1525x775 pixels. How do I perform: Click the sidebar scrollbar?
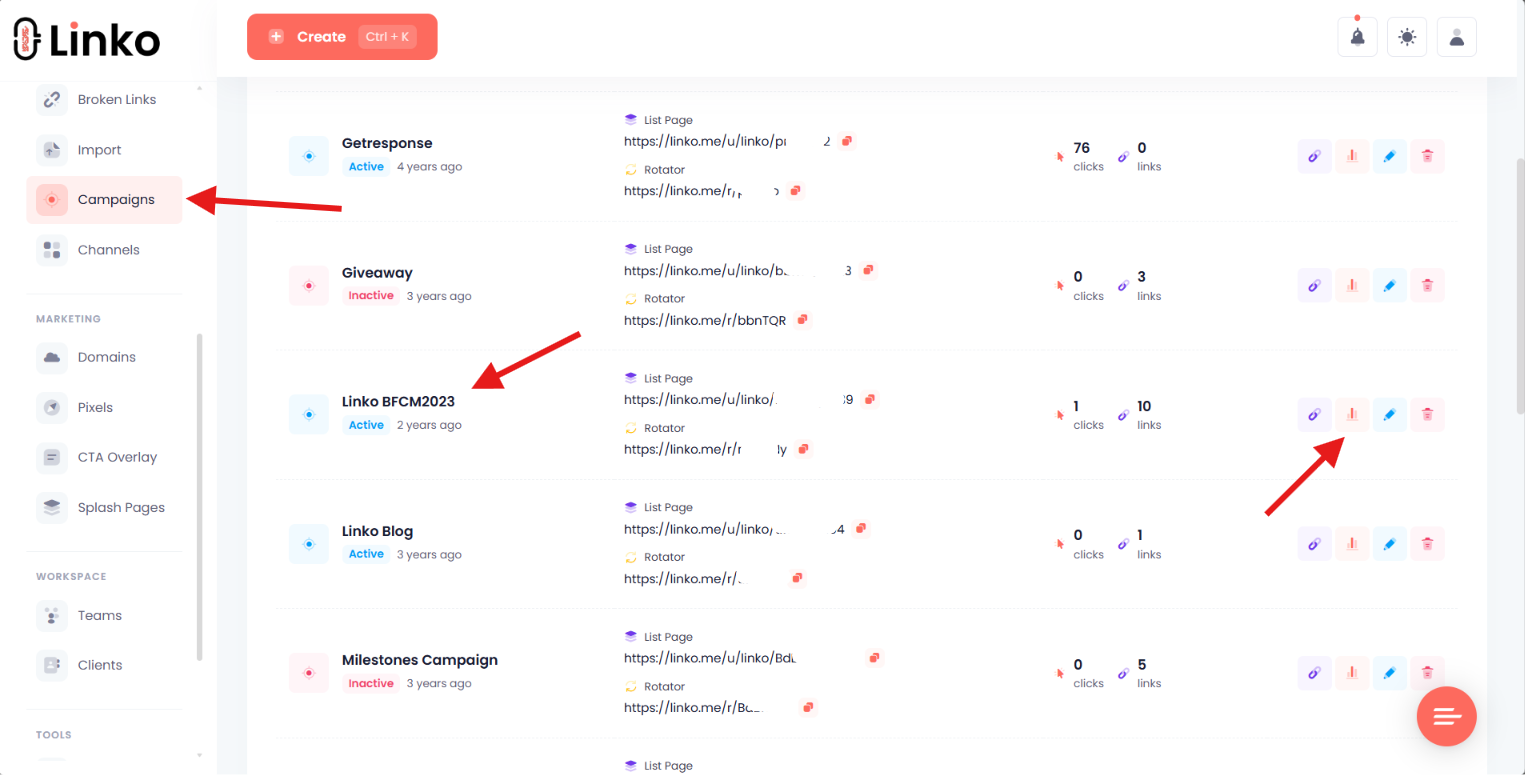tap(199, 497)
